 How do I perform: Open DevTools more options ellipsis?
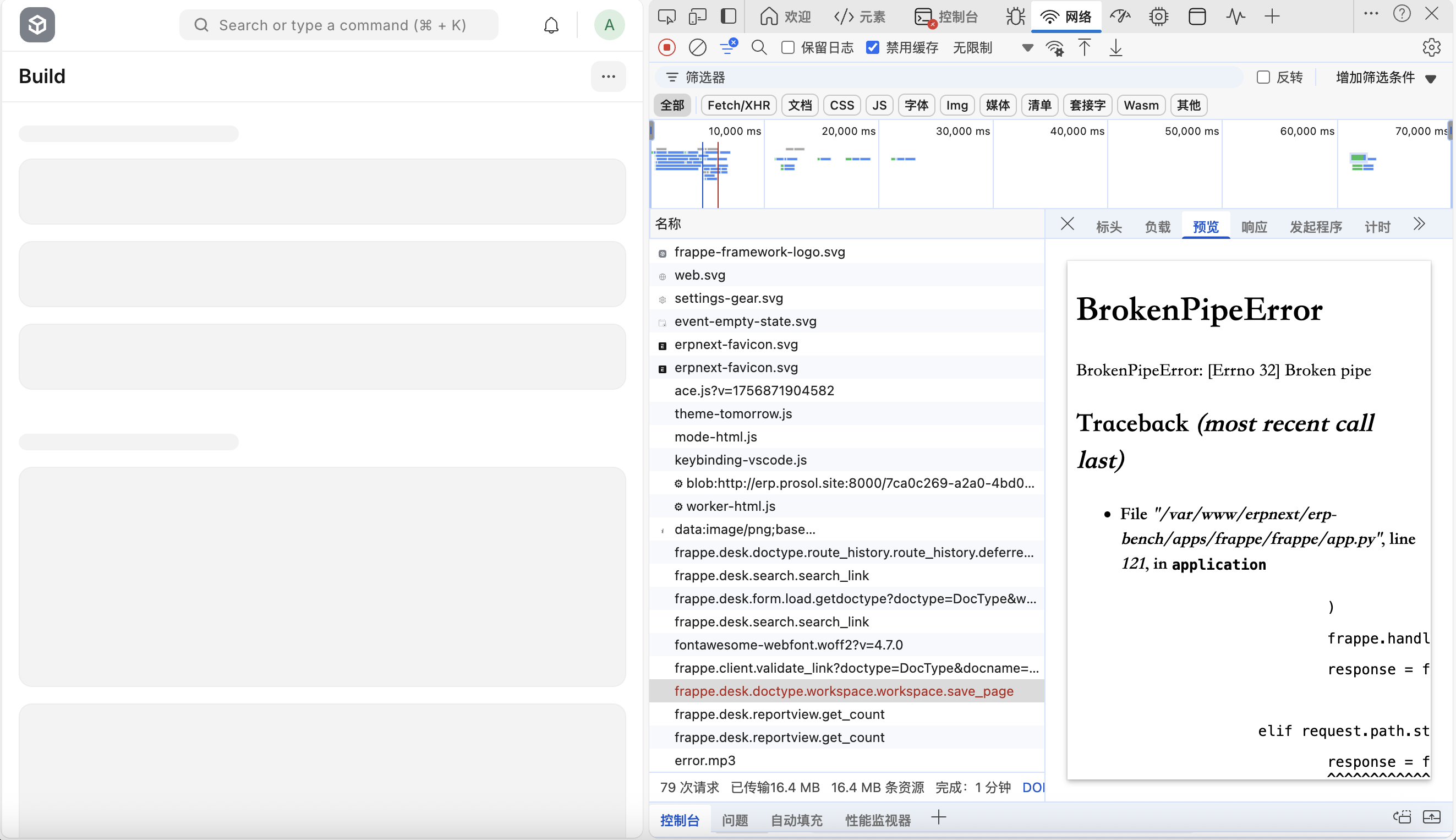(x=1371, y=13)
